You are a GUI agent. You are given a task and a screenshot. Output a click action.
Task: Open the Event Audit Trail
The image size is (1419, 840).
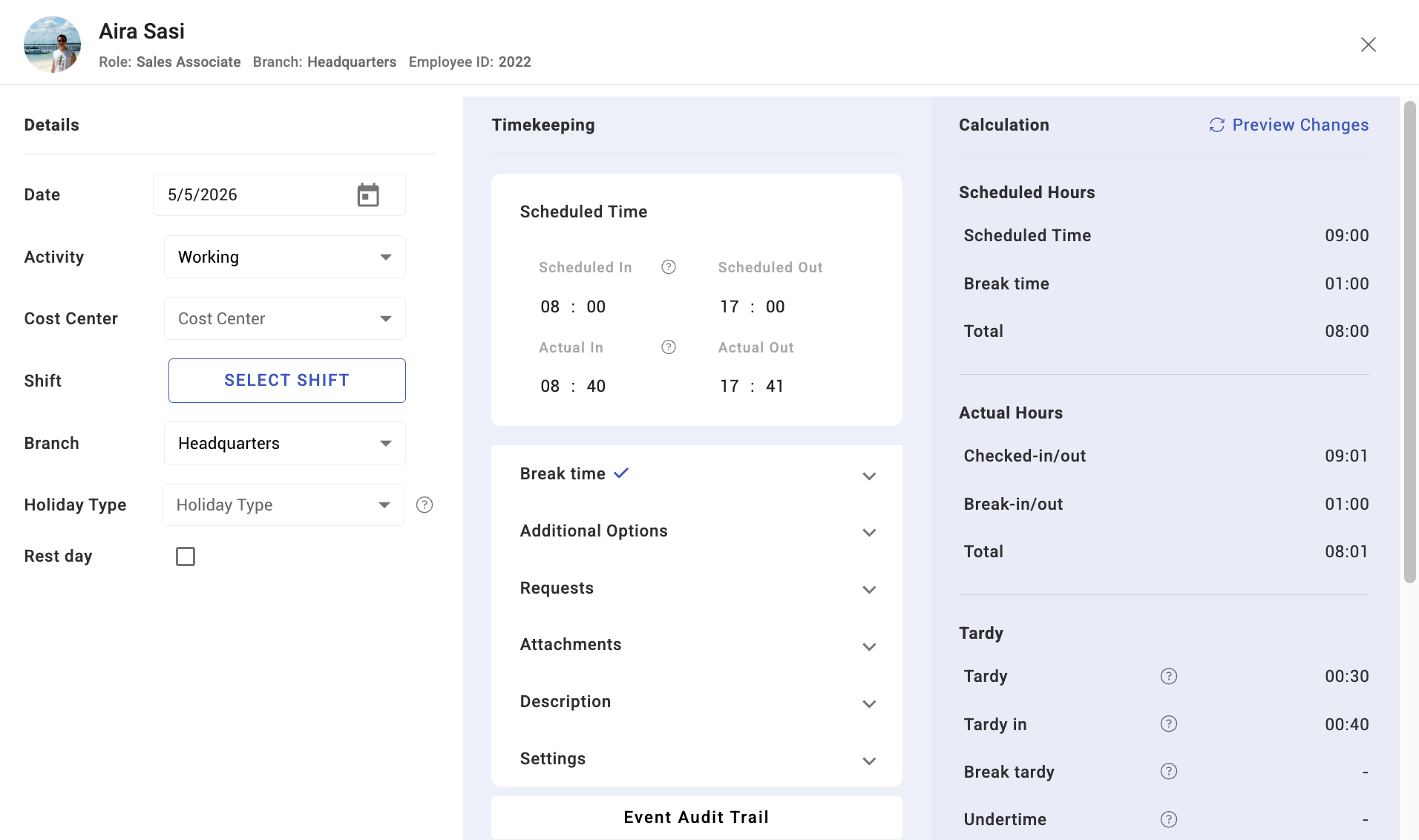click(697, 818)
